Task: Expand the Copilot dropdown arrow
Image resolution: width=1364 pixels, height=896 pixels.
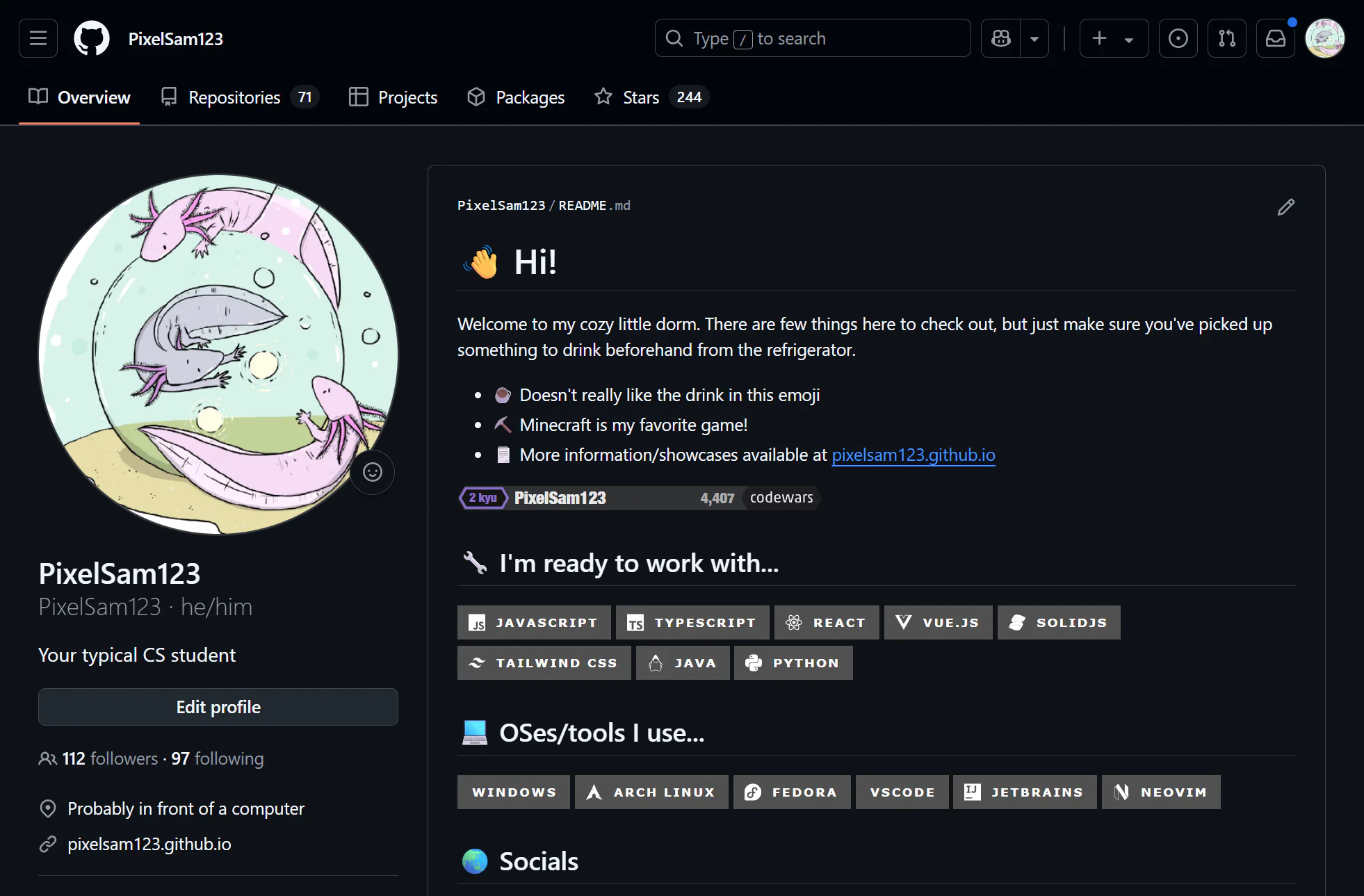Action: [x=1034, y=38]
